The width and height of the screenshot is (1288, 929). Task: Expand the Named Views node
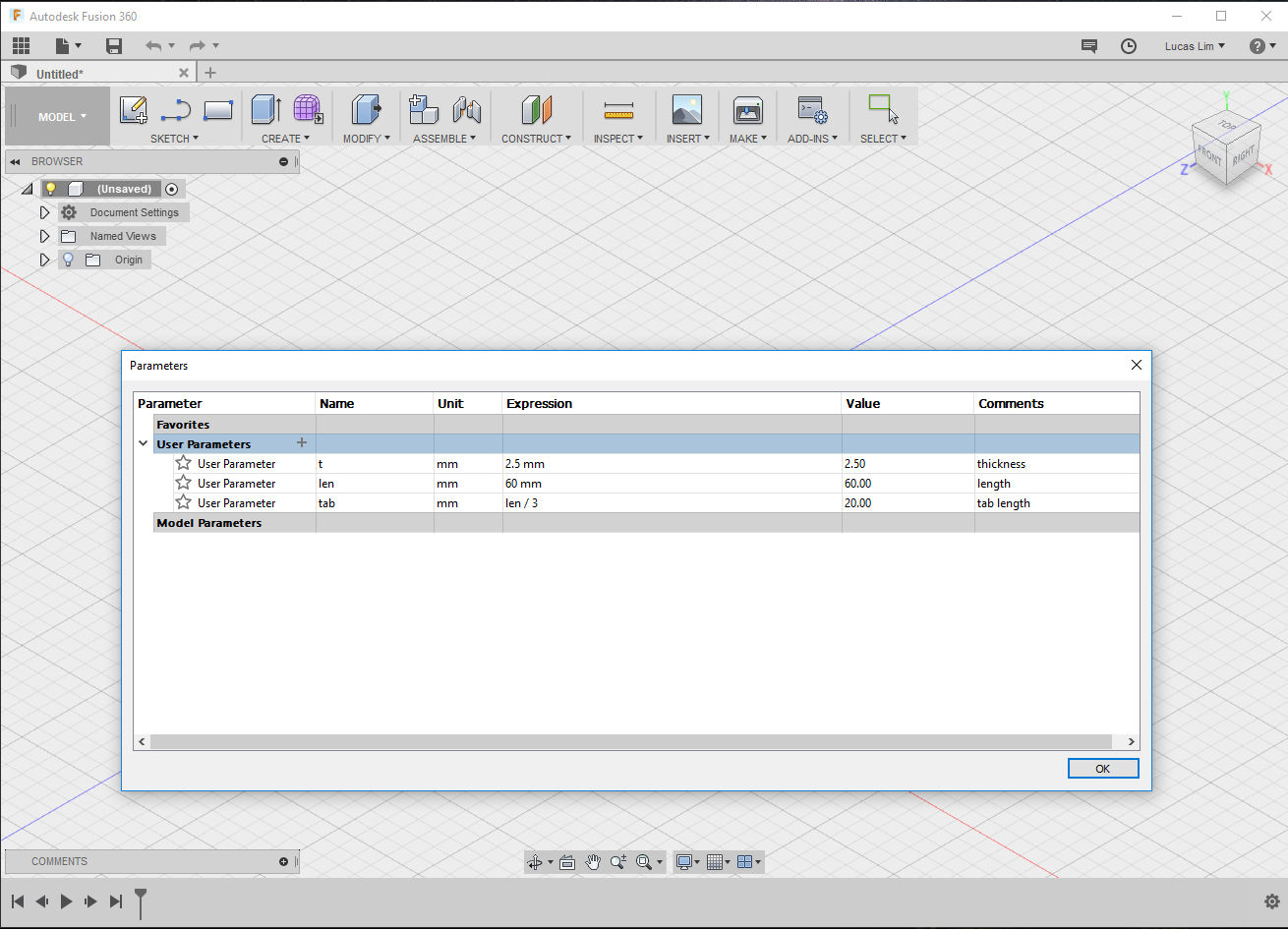pos(44,236)
